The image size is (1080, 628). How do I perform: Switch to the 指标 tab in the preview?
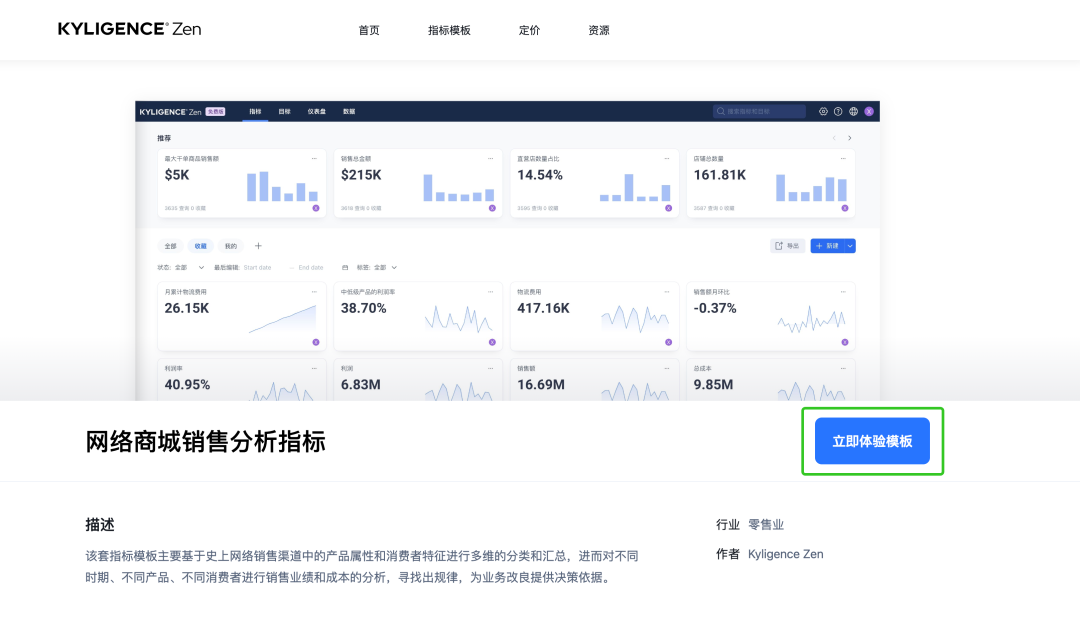[x=256, y=112]
